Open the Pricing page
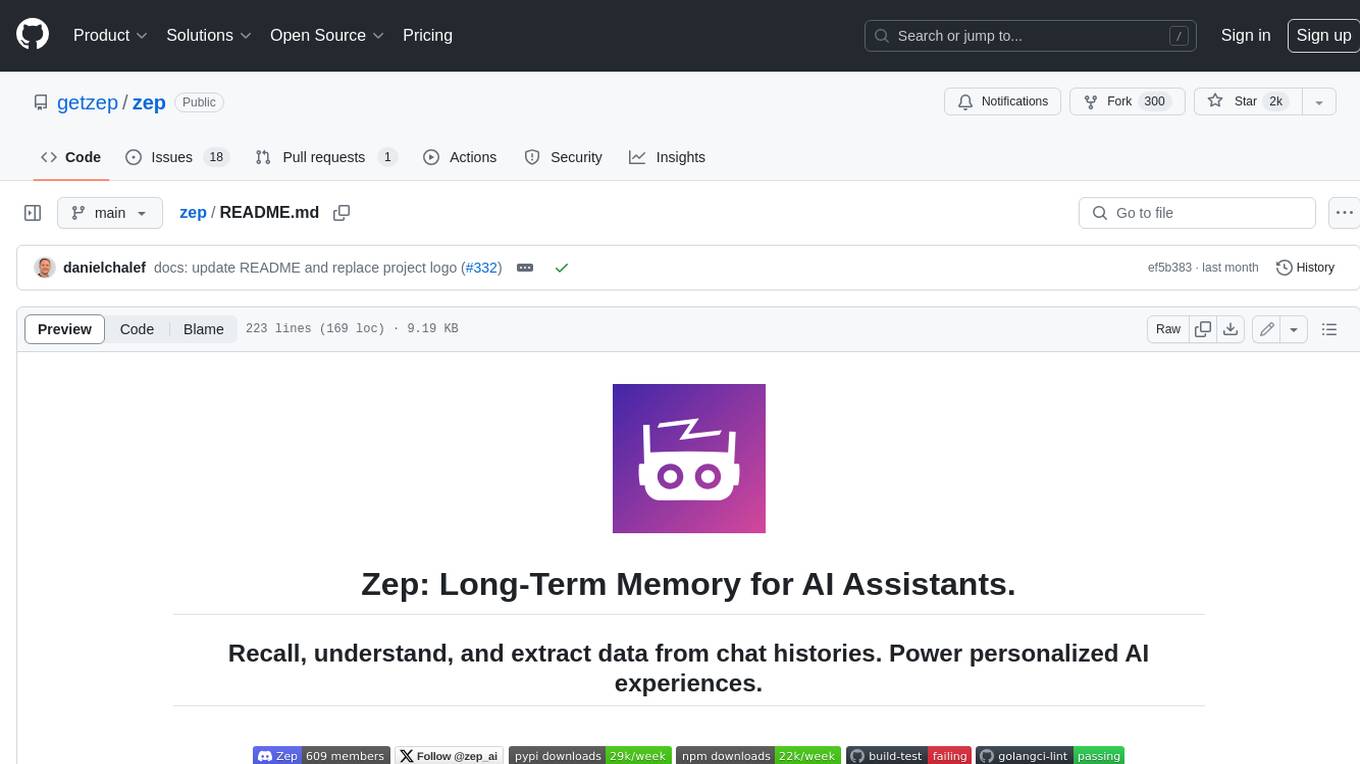This screenshot has height=764, width=1360. (427, 35)
